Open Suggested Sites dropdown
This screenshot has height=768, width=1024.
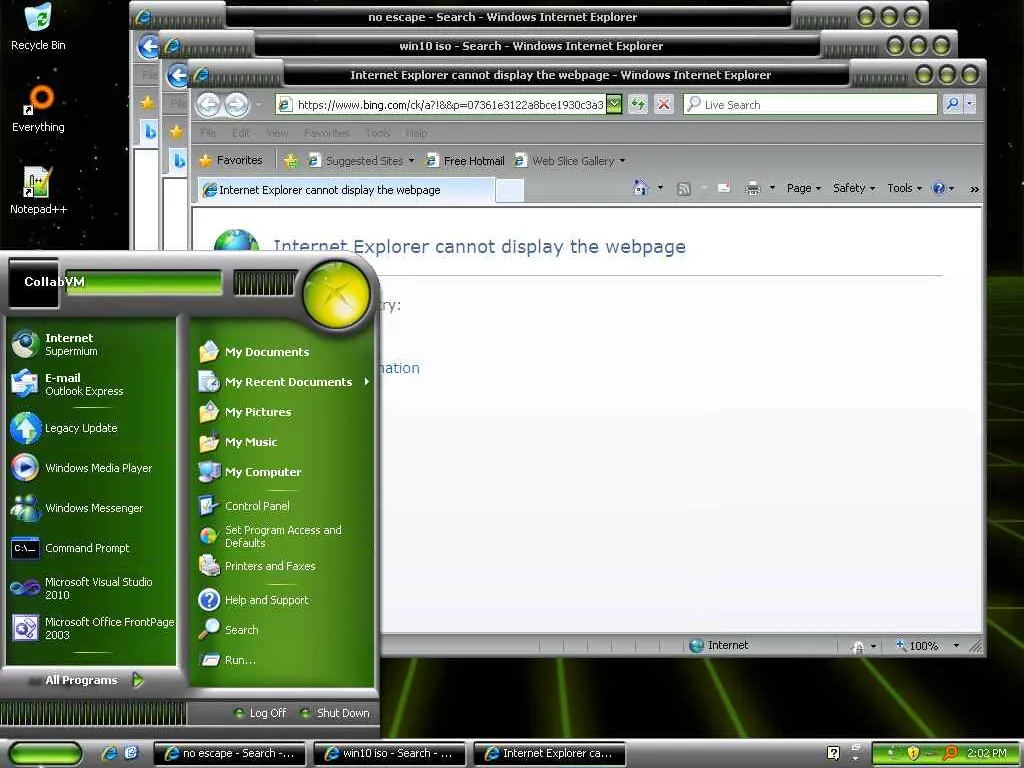pyautogui.click(x=361, y=161)
